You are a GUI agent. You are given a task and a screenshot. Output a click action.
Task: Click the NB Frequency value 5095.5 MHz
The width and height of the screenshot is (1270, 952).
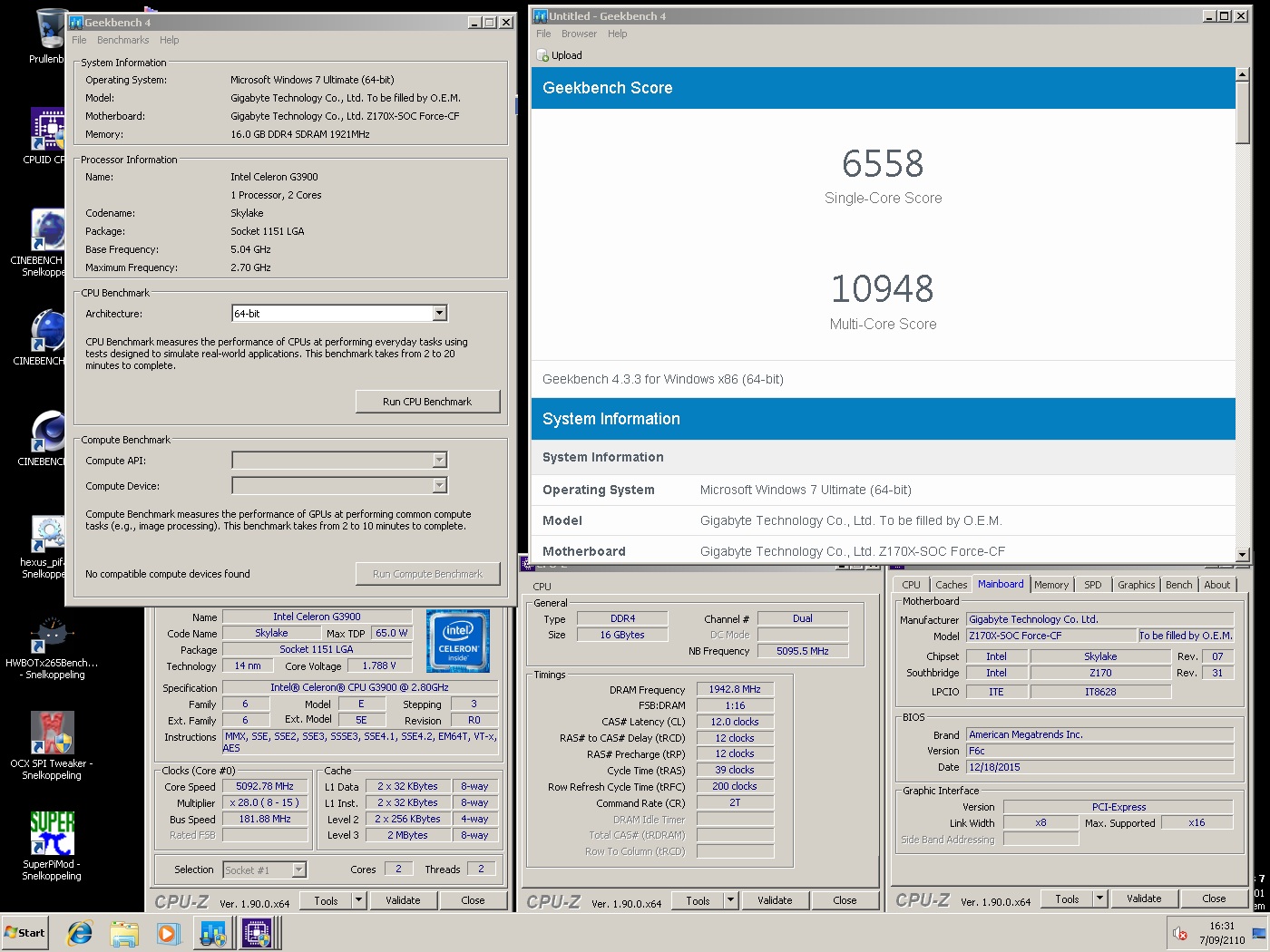(x=803, y=651)
